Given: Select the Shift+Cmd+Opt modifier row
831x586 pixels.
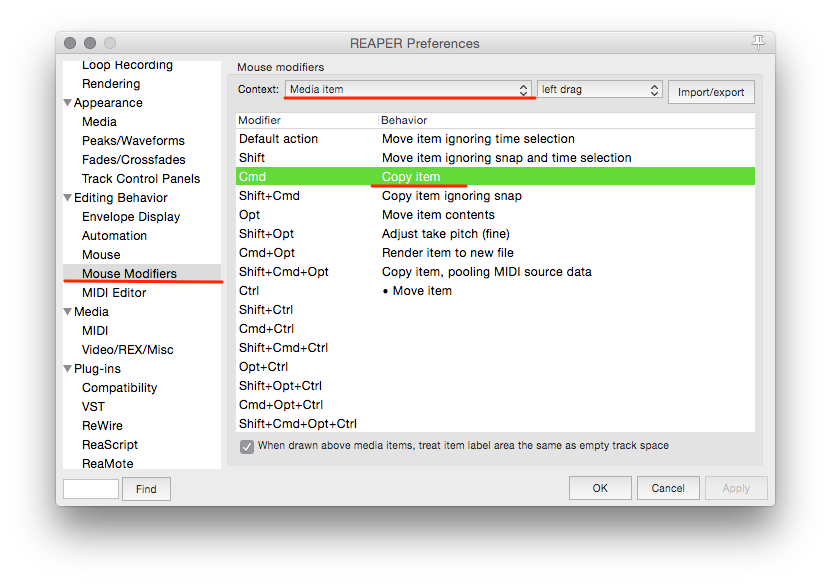Looking at the screenshot, I should [496, 272].
